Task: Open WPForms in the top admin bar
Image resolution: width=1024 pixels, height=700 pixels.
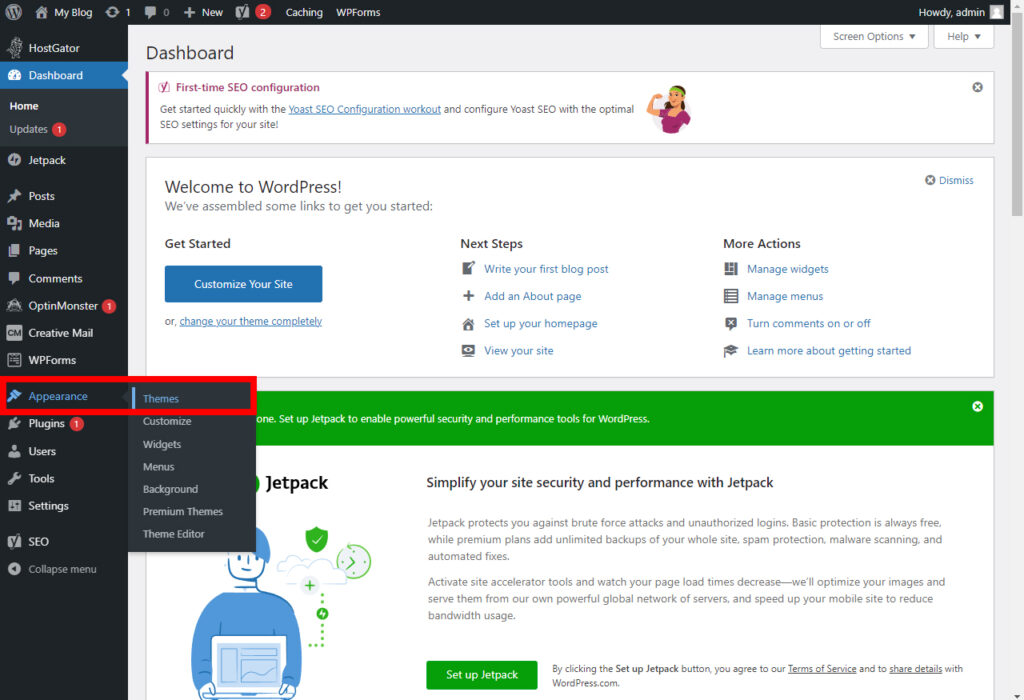Action: pos(358,12)
